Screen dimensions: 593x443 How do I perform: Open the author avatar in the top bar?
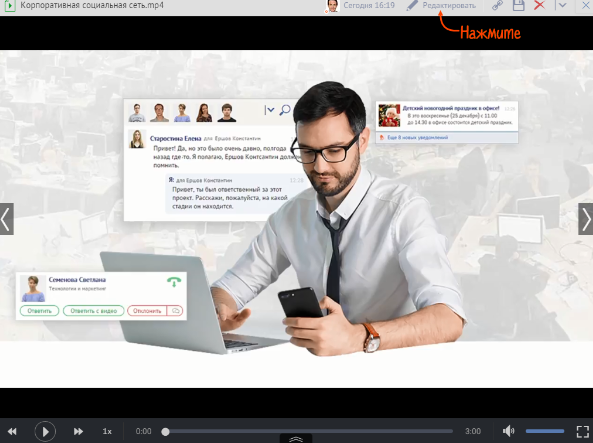[332, 6]
